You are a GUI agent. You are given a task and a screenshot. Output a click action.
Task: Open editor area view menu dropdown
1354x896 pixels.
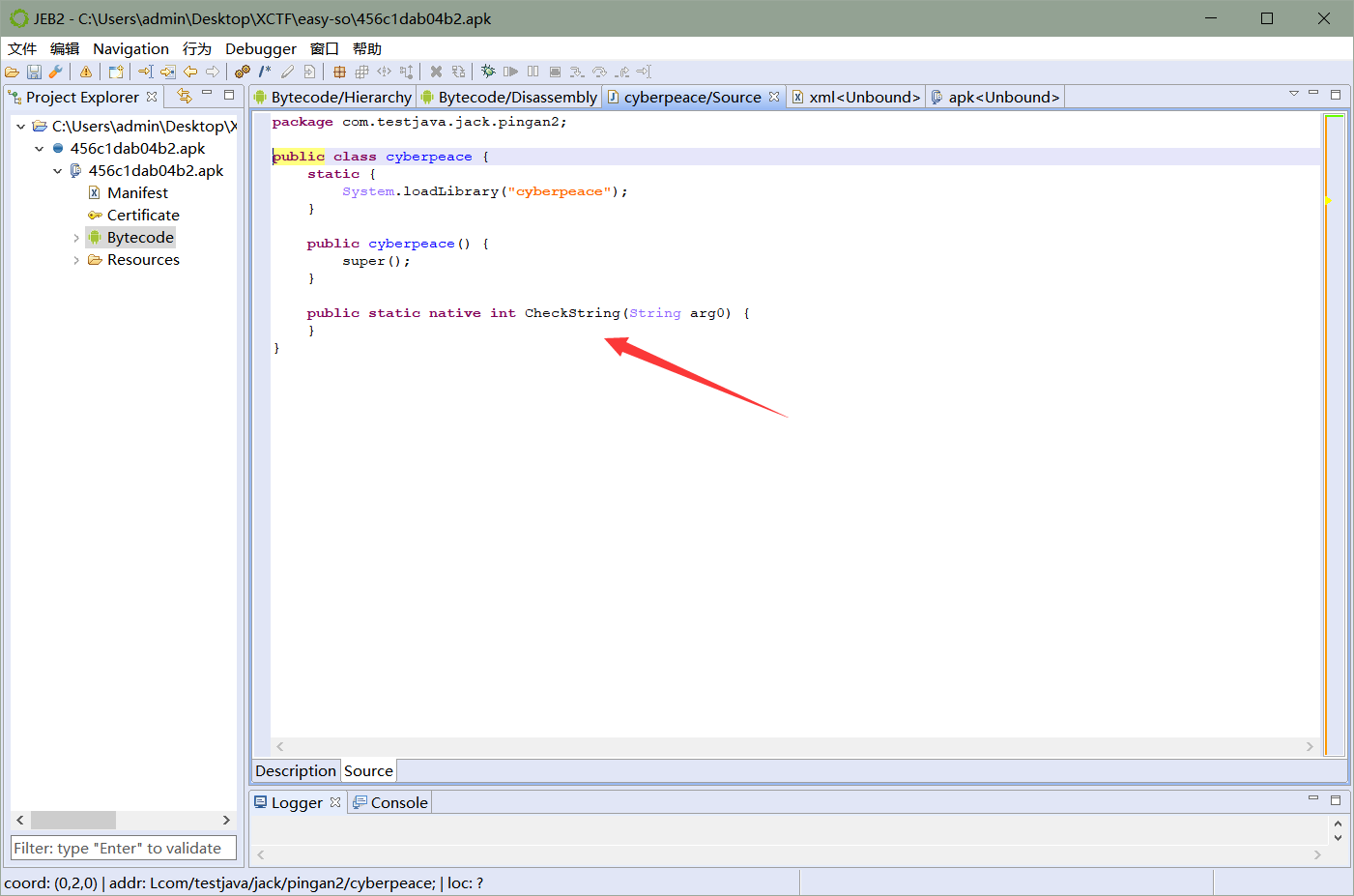coord(1294,94)
